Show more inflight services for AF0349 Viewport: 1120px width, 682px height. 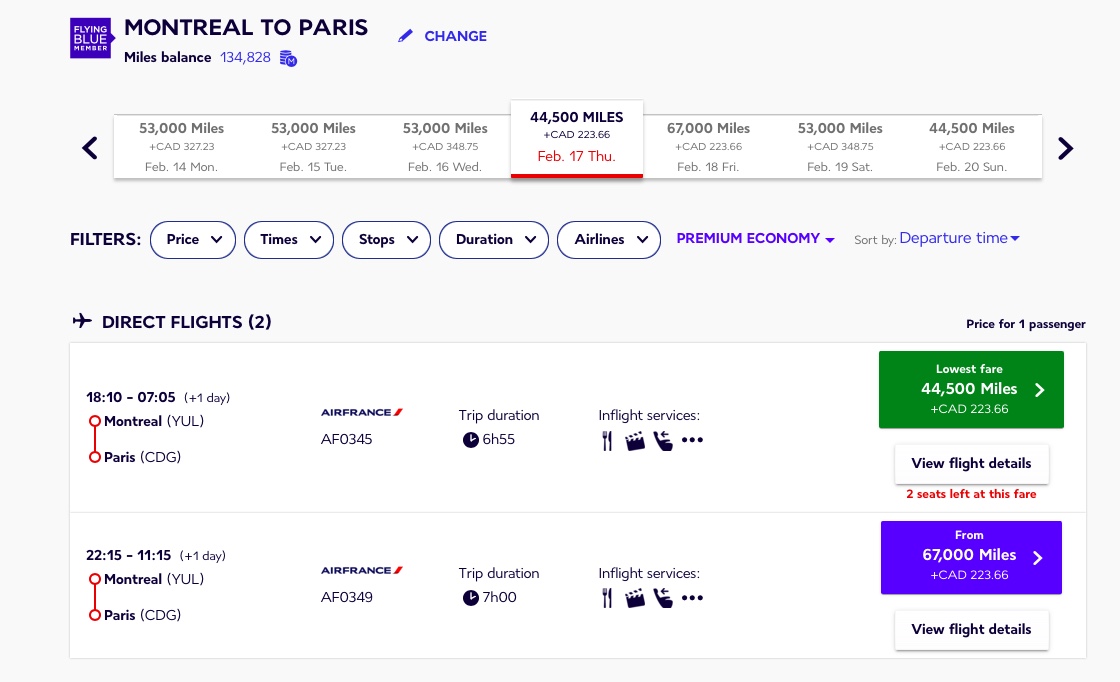[x=692, y=598]
